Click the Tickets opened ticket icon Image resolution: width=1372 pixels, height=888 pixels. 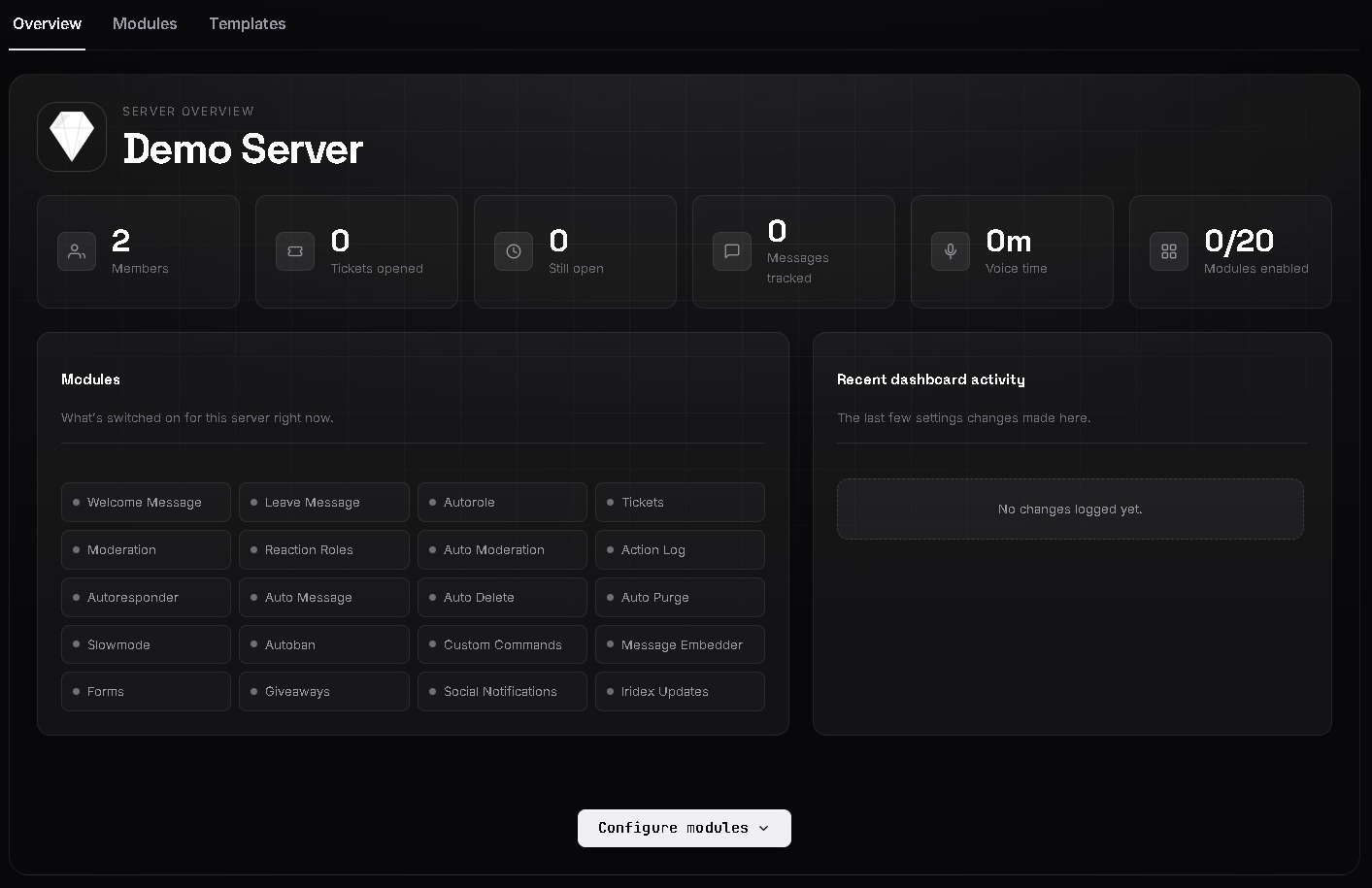click(295, 251)
